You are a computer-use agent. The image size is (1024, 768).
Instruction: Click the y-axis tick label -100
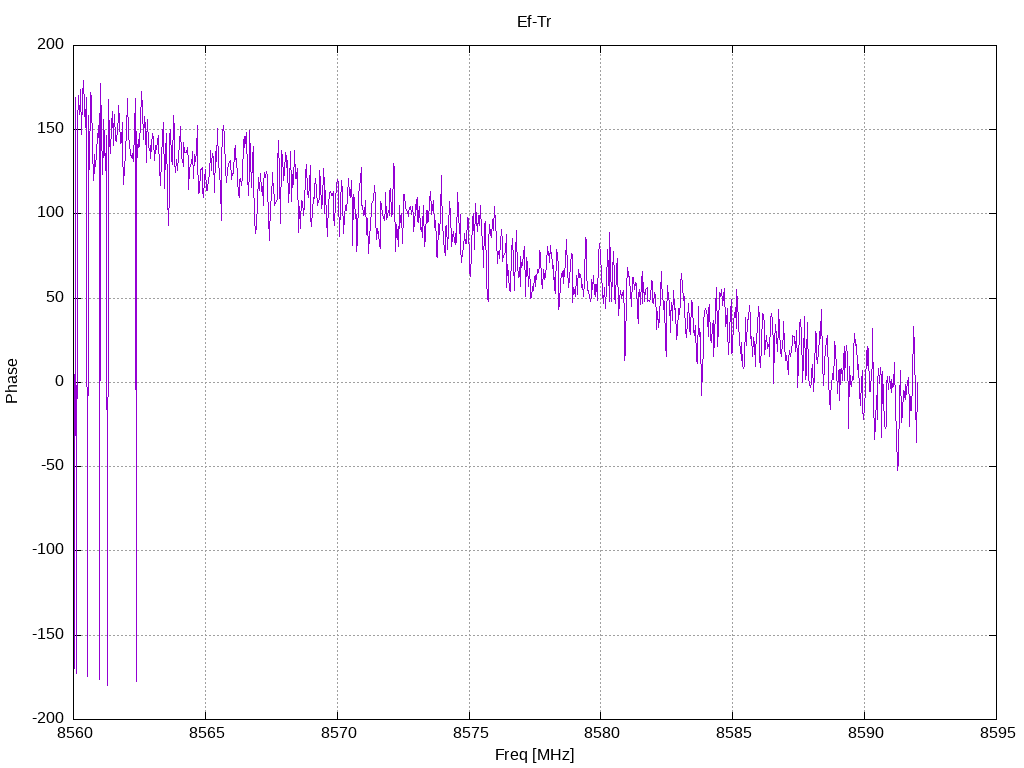coord(48,550)
